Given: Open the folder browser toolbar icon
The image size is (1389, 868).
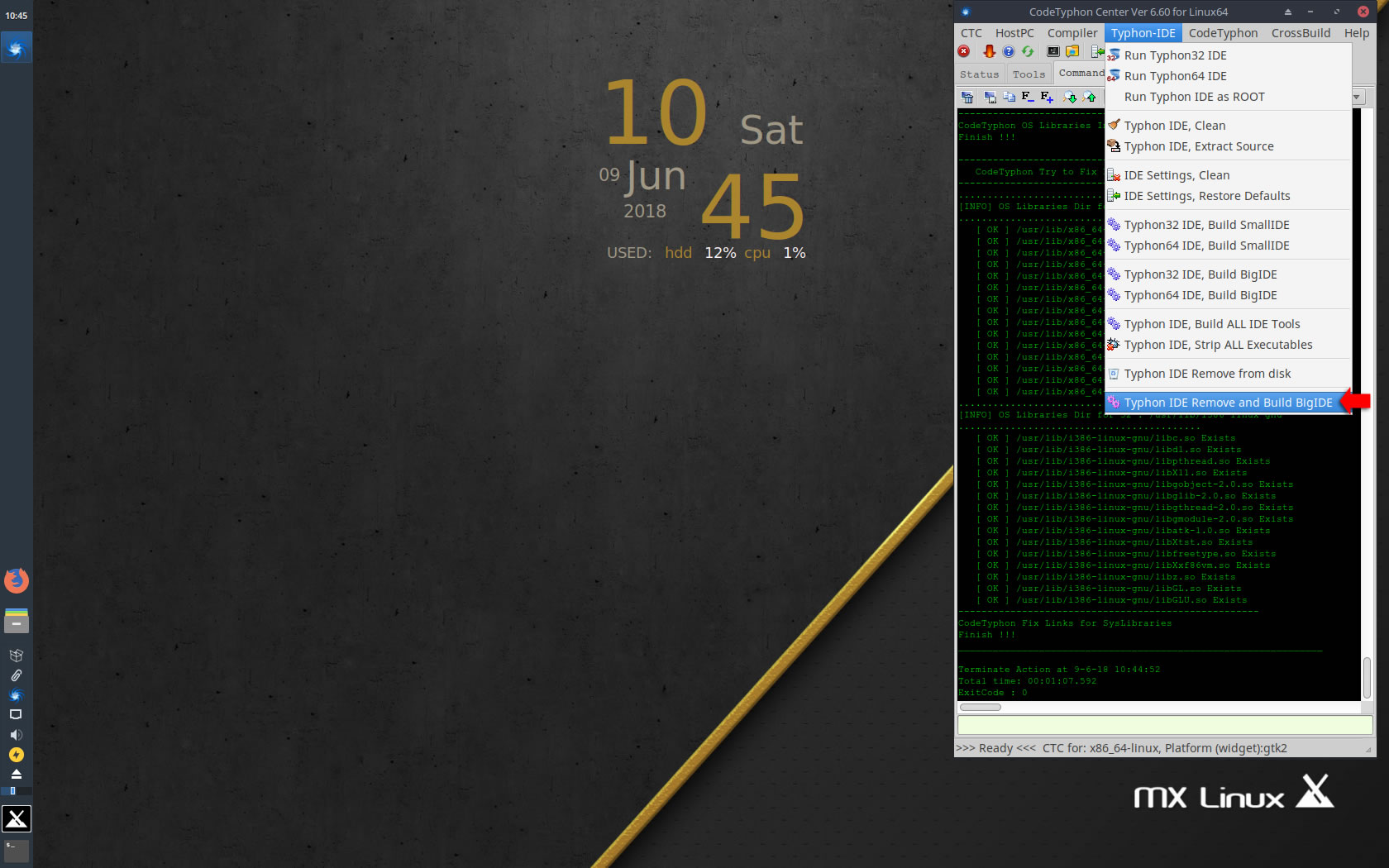Looking at the screenshot, I should 1072,52.
